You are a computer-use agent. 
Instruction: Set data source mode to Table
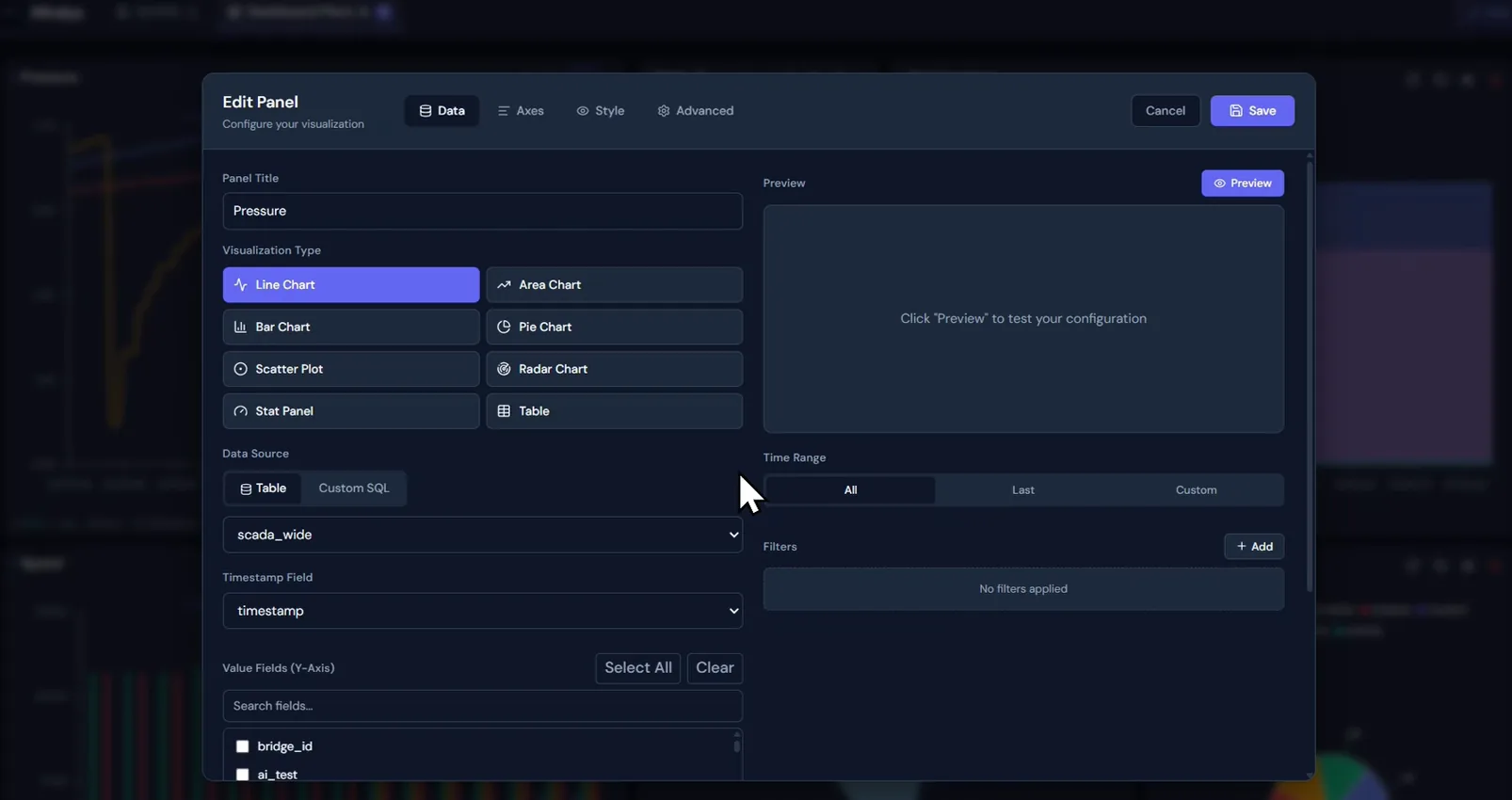[263, 488]
